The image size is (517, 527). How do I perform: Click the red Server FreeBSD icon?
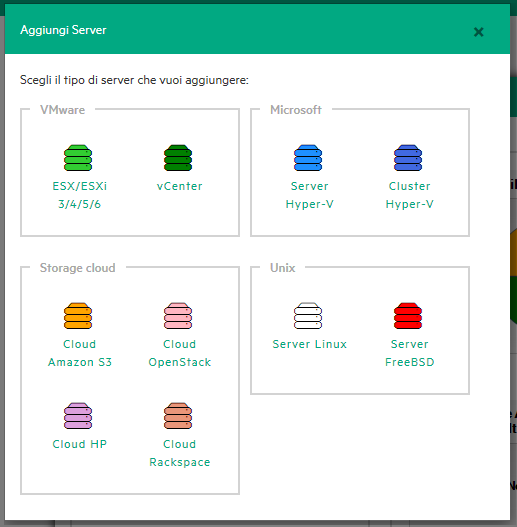(408, 316)
